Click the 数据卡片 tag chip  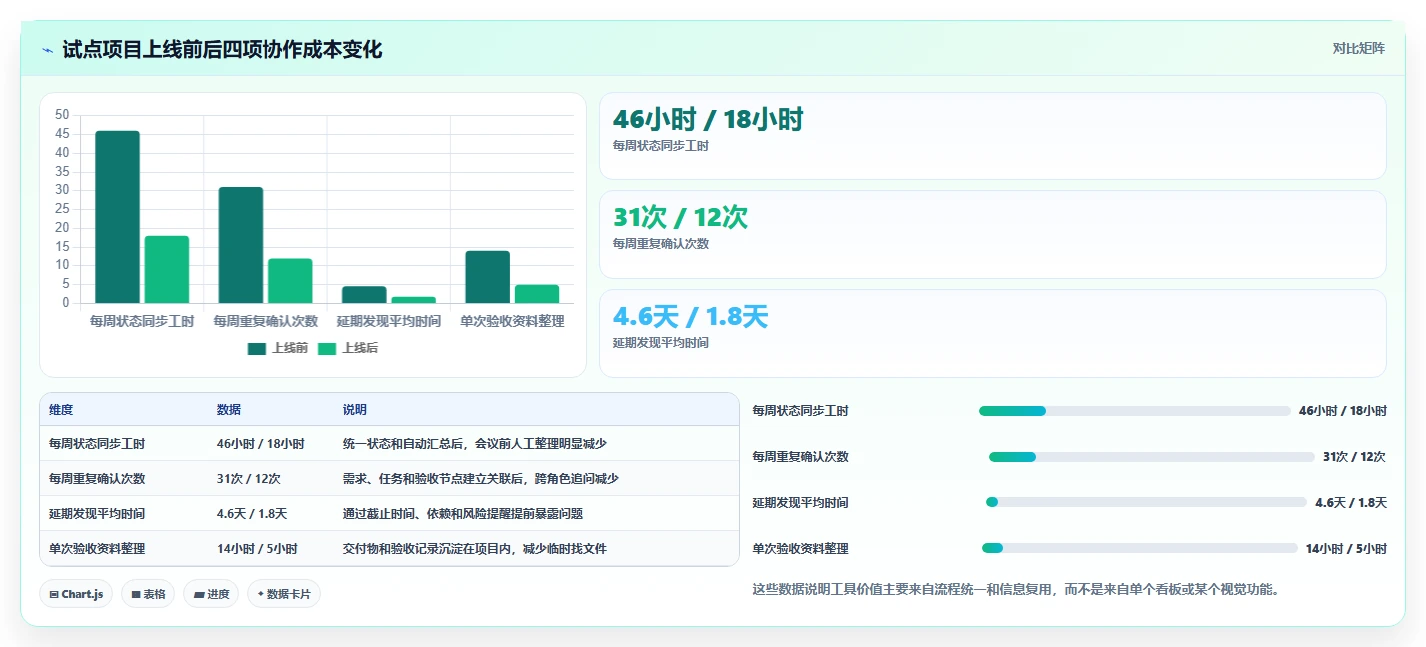point(284,594)
